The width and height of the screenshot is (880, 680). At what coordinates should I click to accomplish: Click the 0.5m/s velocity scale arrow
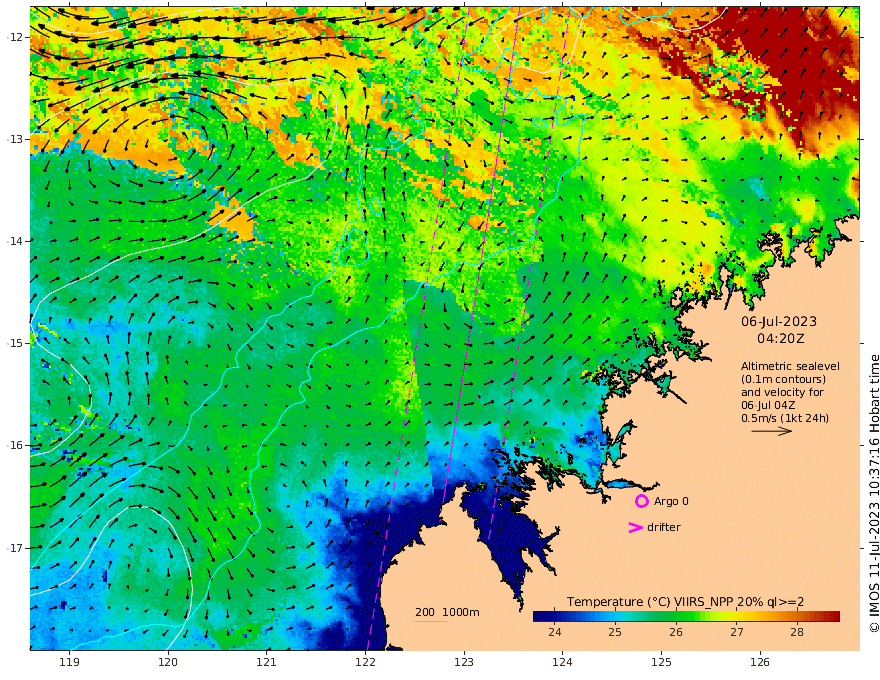(x=772, y=431)
